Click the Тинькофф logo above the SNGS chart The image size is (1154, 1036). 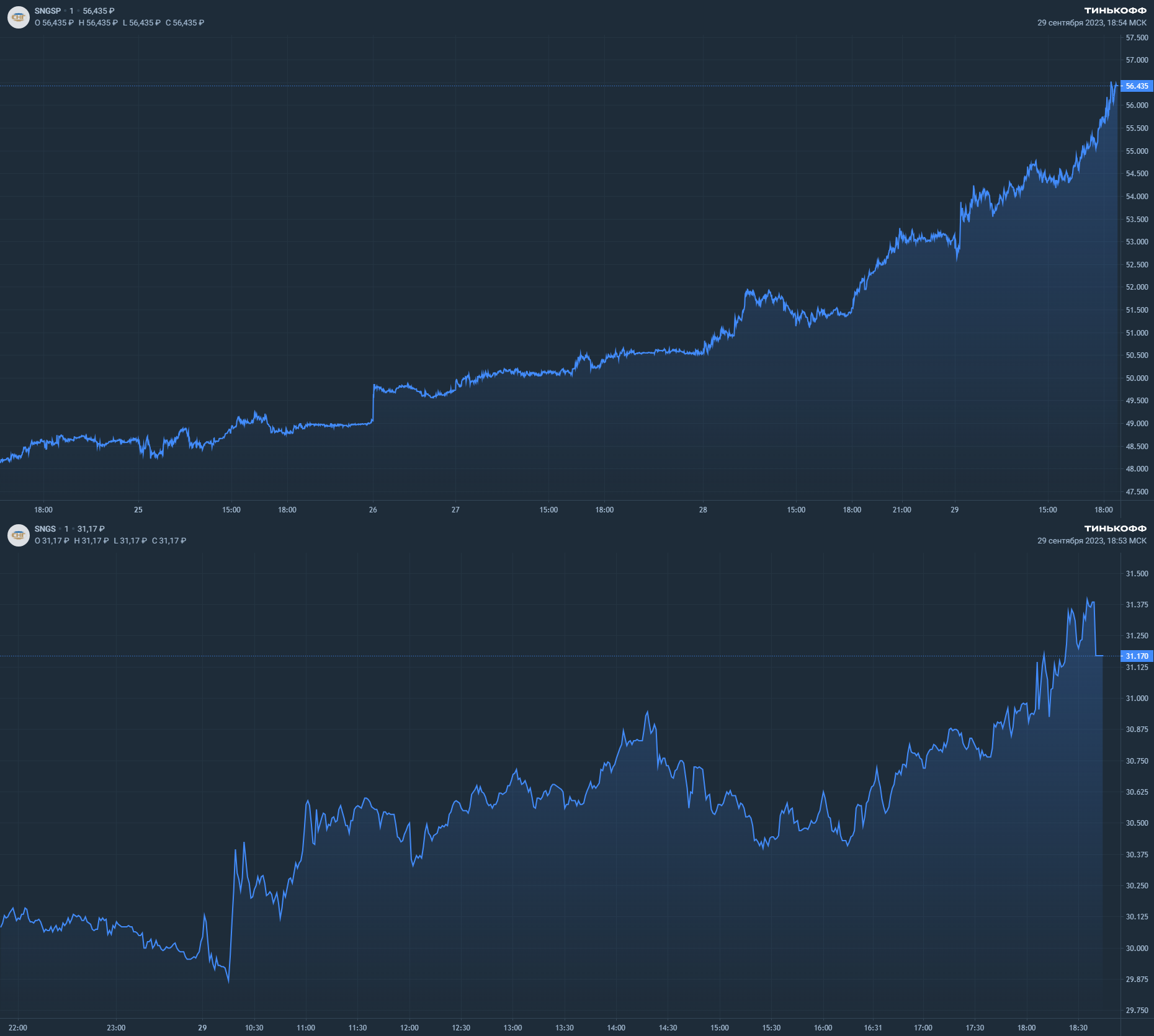click(1115, 529)
